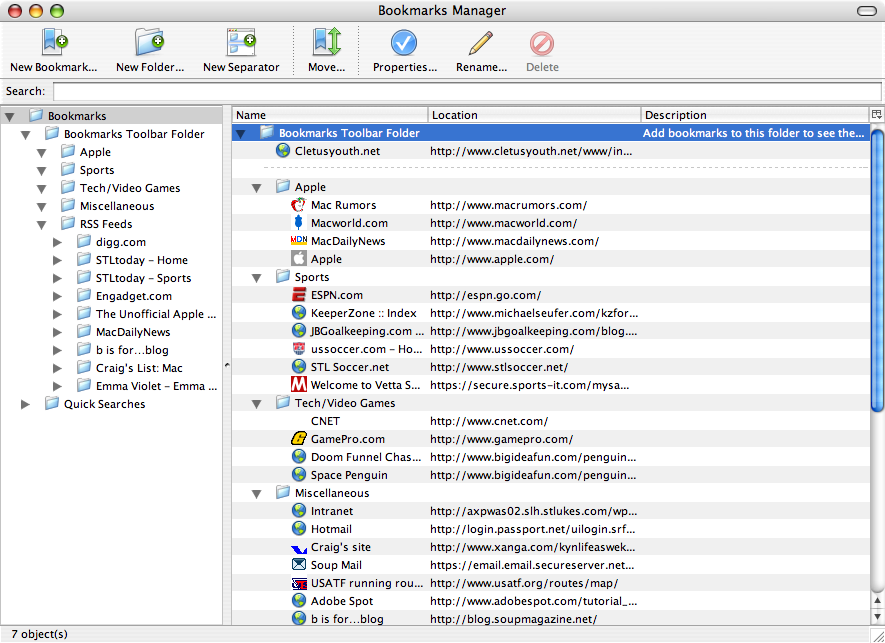Collapse the RSS Feeds sidebar folder
The height and width of the screenshot is (643, 885).
(41, 225)
